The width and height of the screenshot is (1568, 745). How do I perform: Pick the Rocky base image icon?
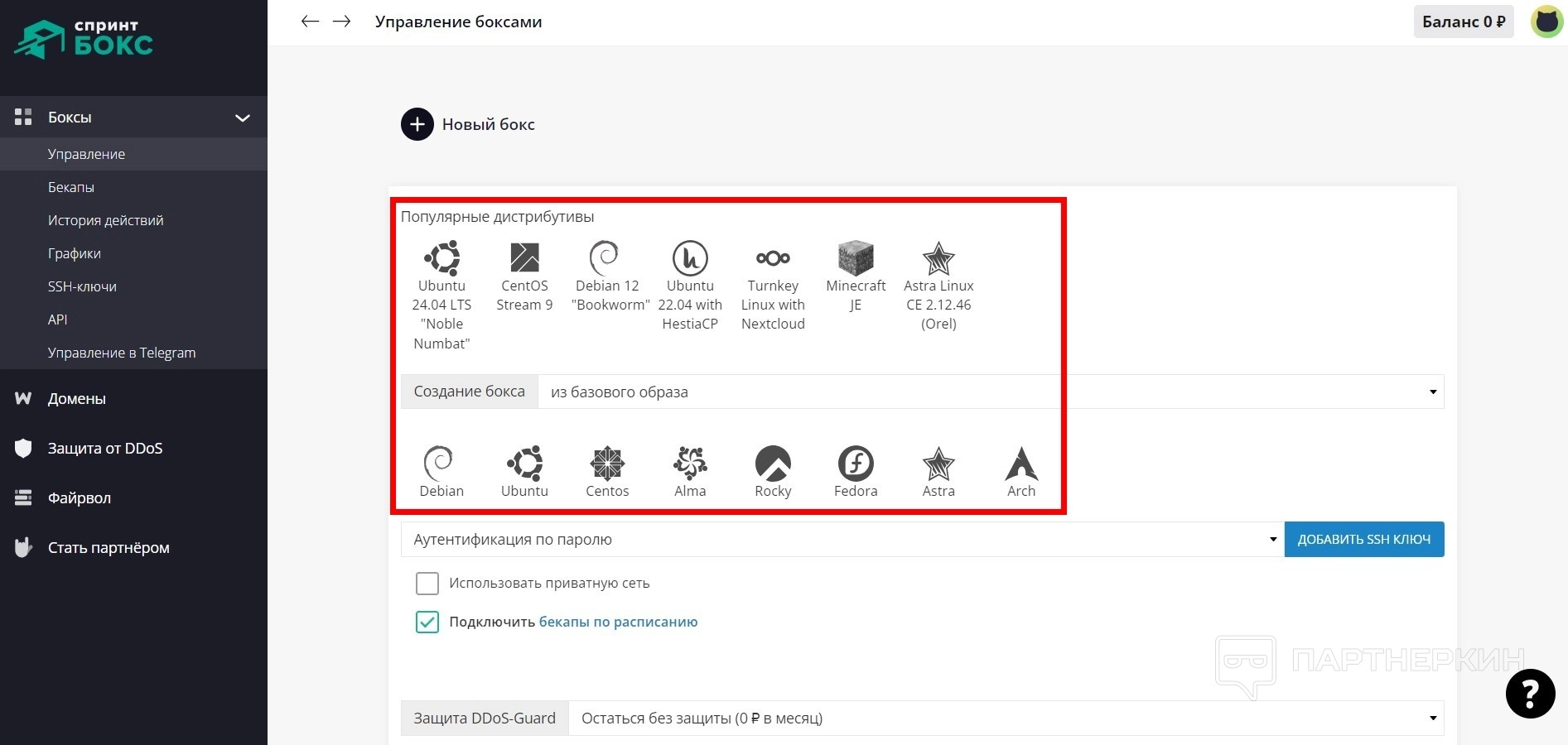[773, 464]
